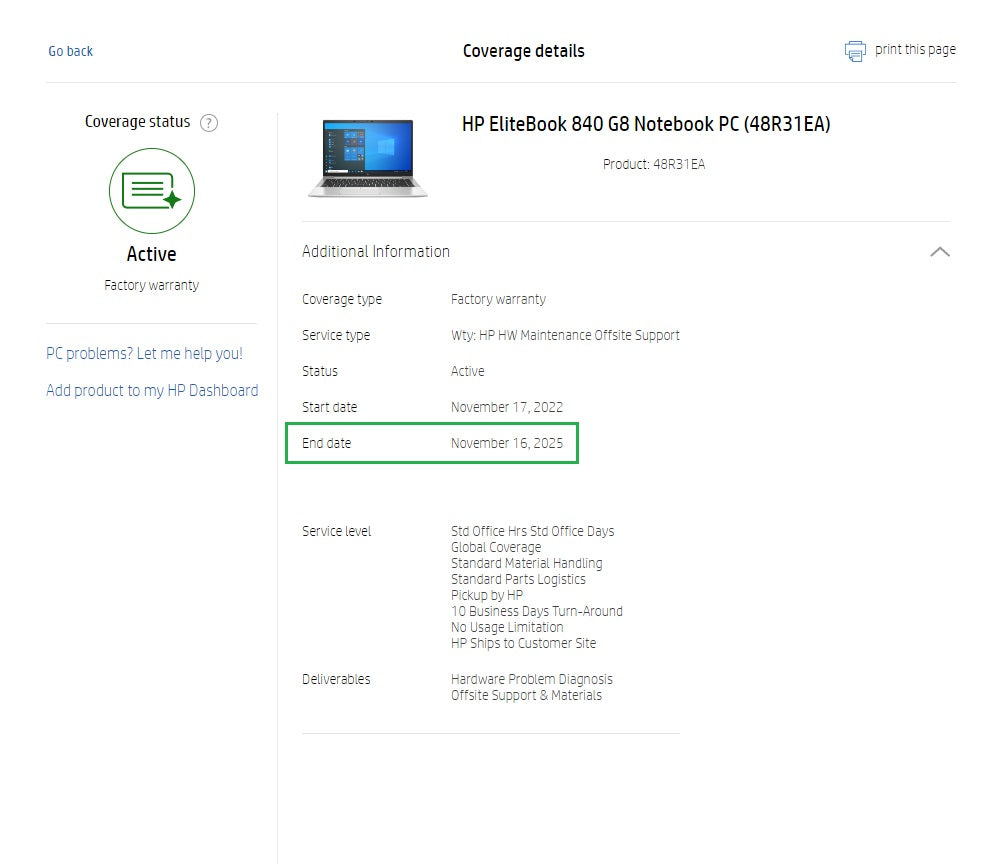Click the Status value Active in details
This screenshot has height=864, width=1000.
pyautogui.click(x=467, y=371)
